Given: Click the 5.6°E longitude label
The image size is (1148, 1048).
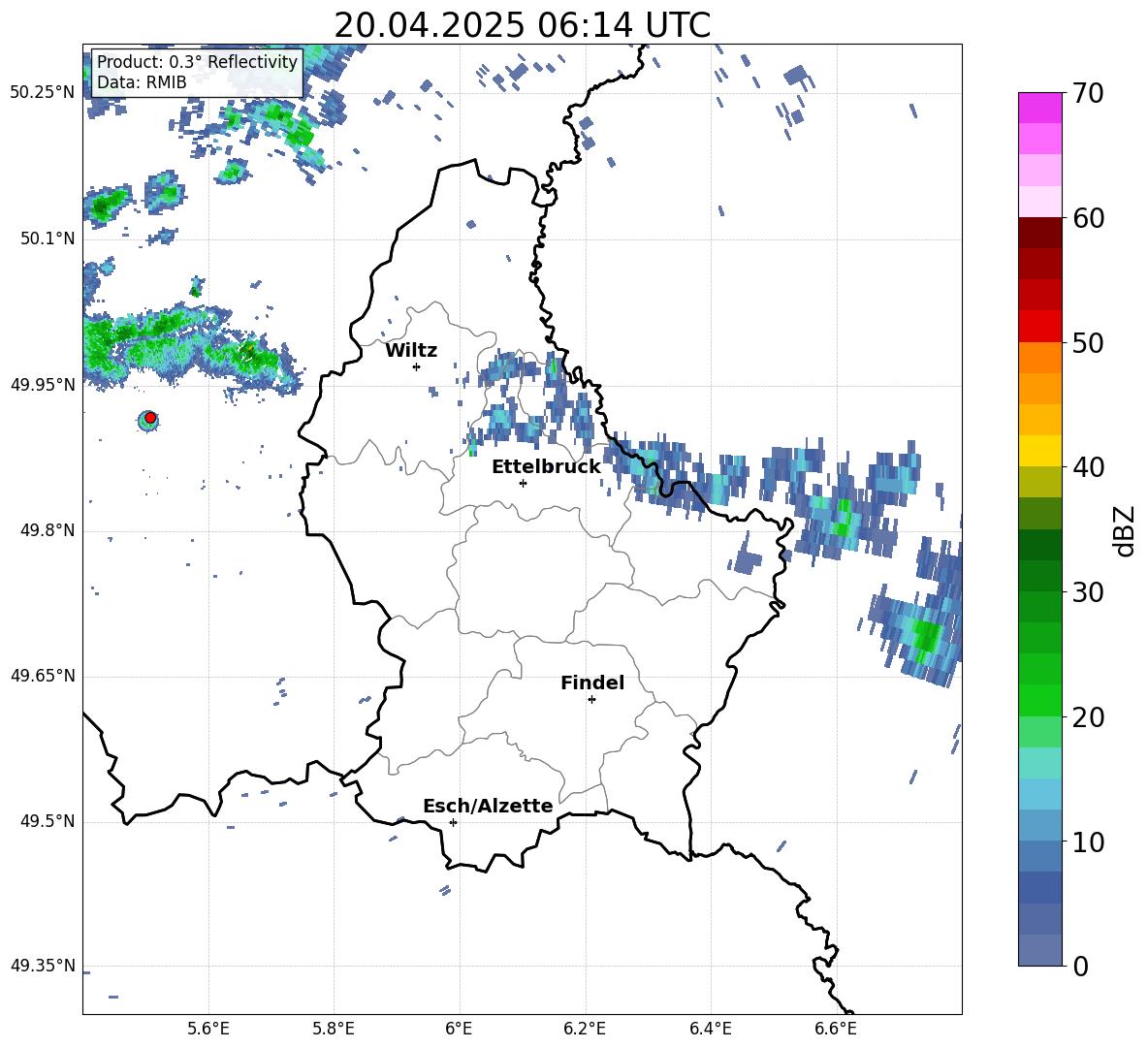Looking at the screenshot, I should pyautogui.click(x=208, y=1029).
